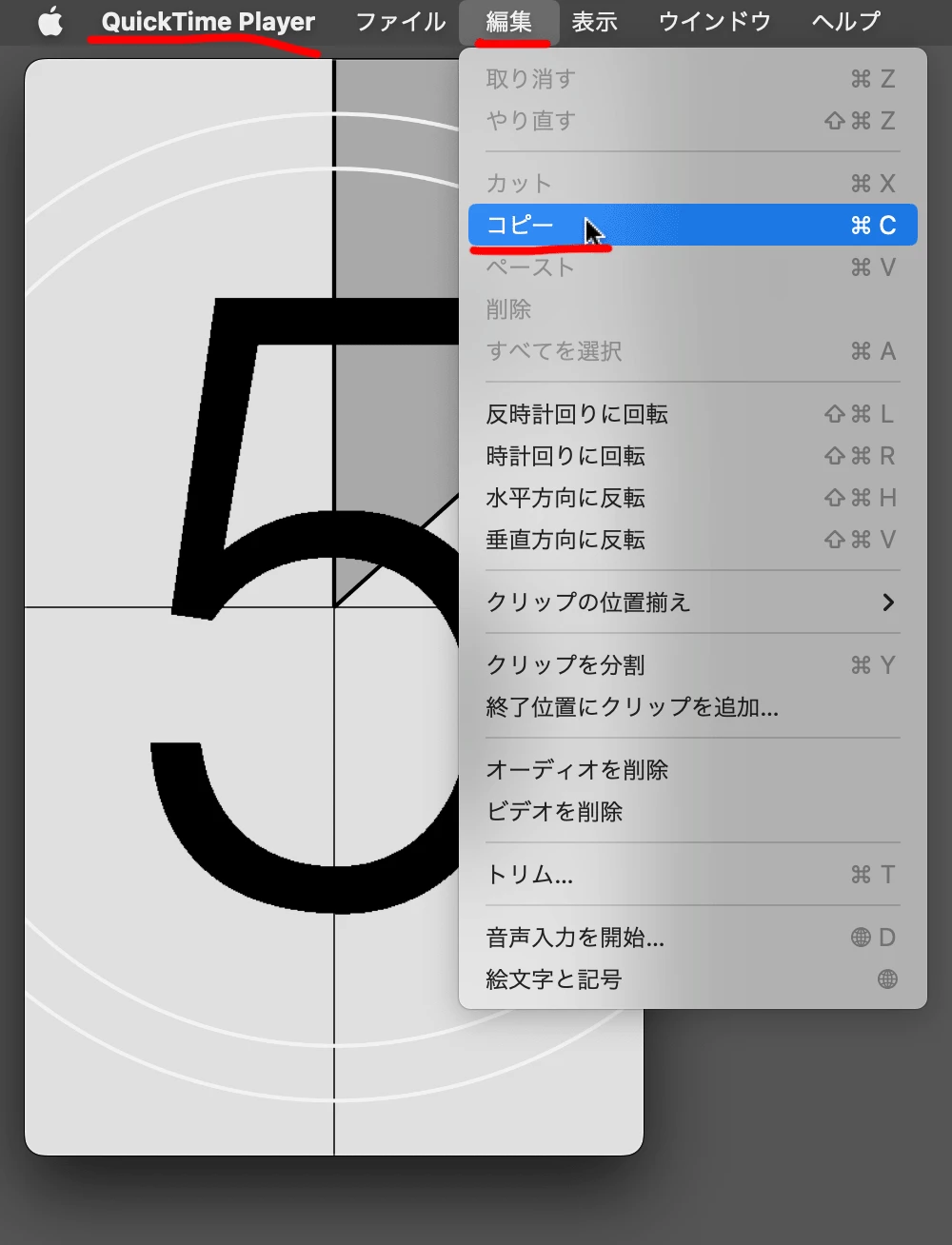Open the 表示 menu
The height and width of the screenshot is (1245, 952).
tap(594, 22)
